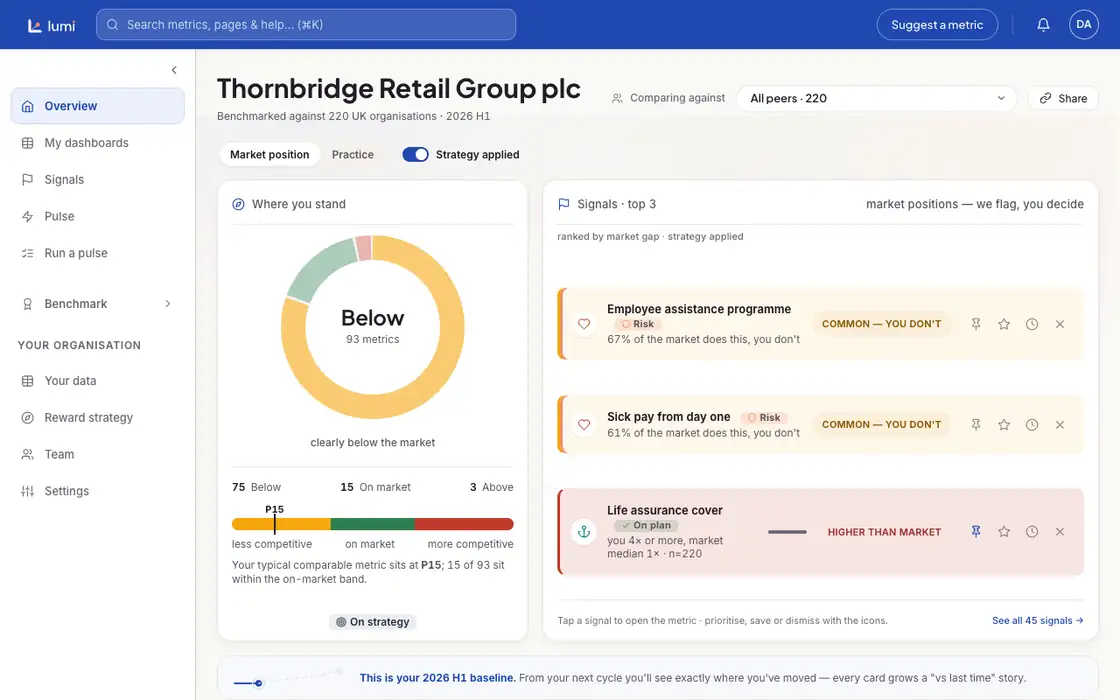The height and width of the screenshot is (700, 1120).
Task: Open the Sick pay from day one title
Action: (669, 416)
